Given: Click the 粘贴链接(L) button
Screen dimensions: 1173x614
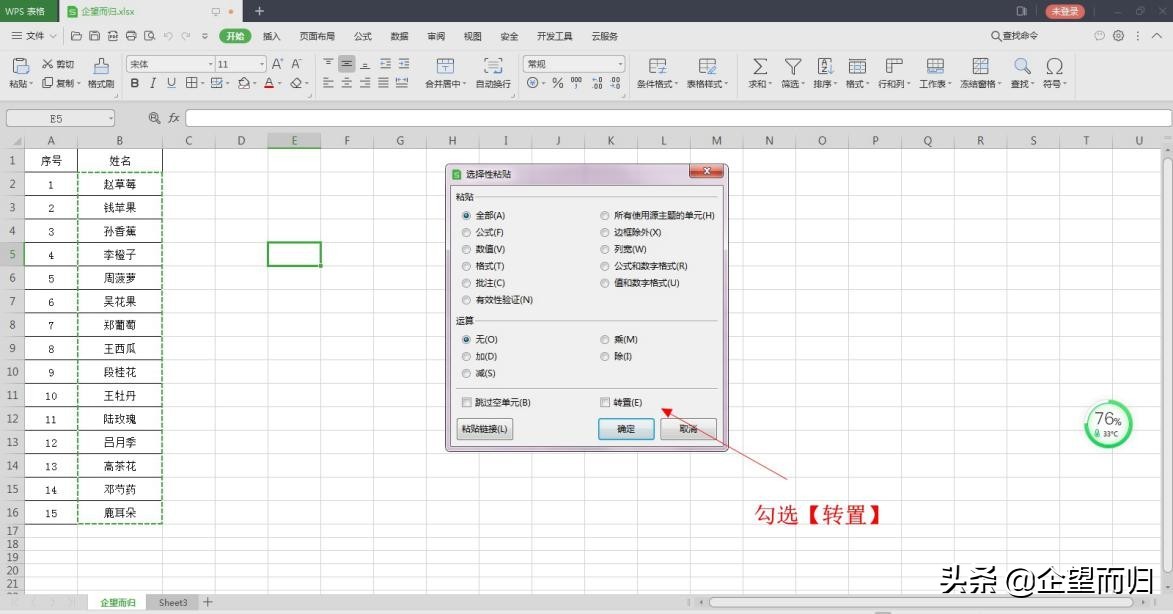Looking at the screenshot, I should point(485,429).
